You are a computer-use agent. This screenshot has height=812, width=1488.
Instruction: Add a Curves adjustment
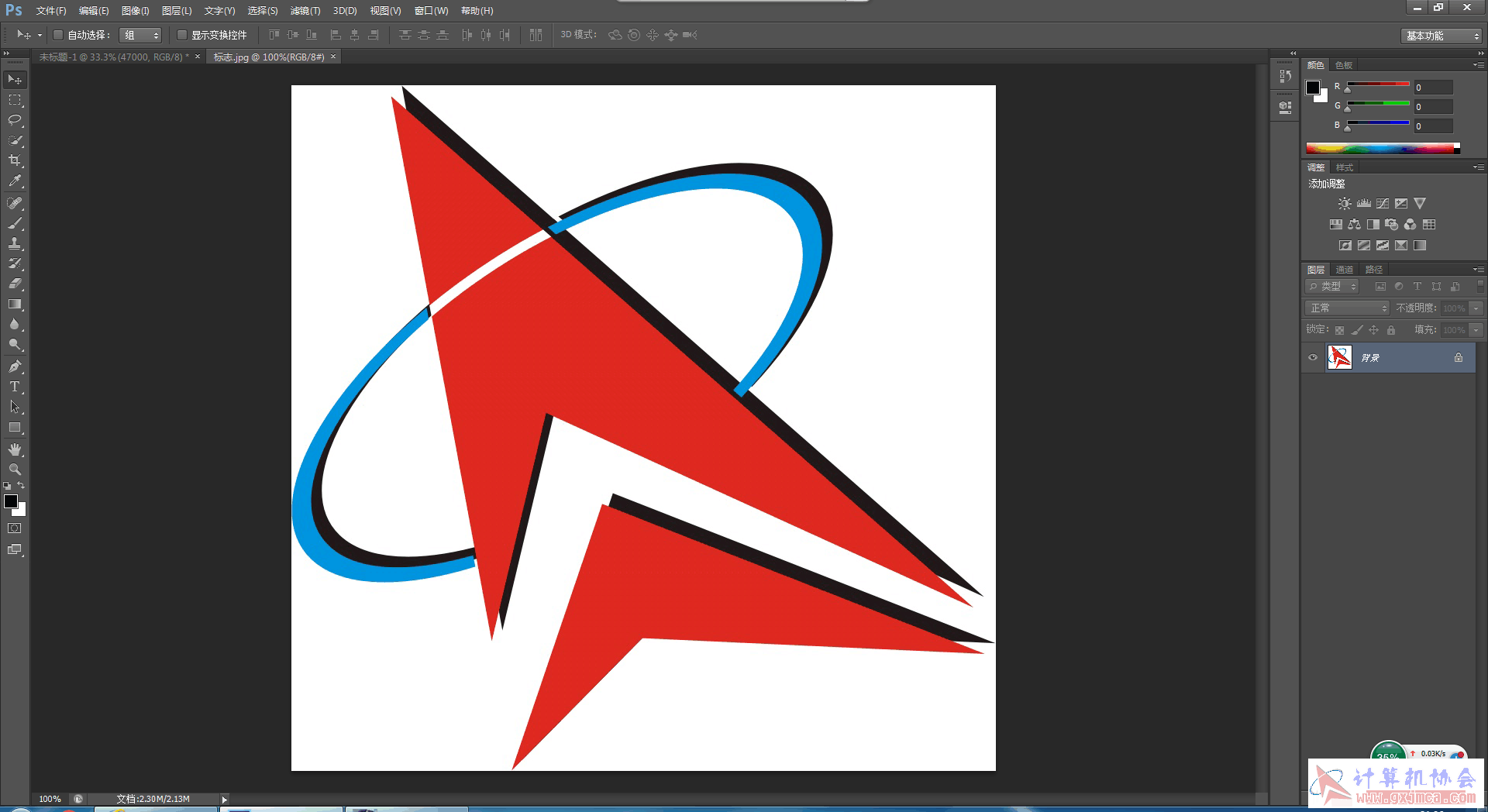click(x=1383, y=203)
